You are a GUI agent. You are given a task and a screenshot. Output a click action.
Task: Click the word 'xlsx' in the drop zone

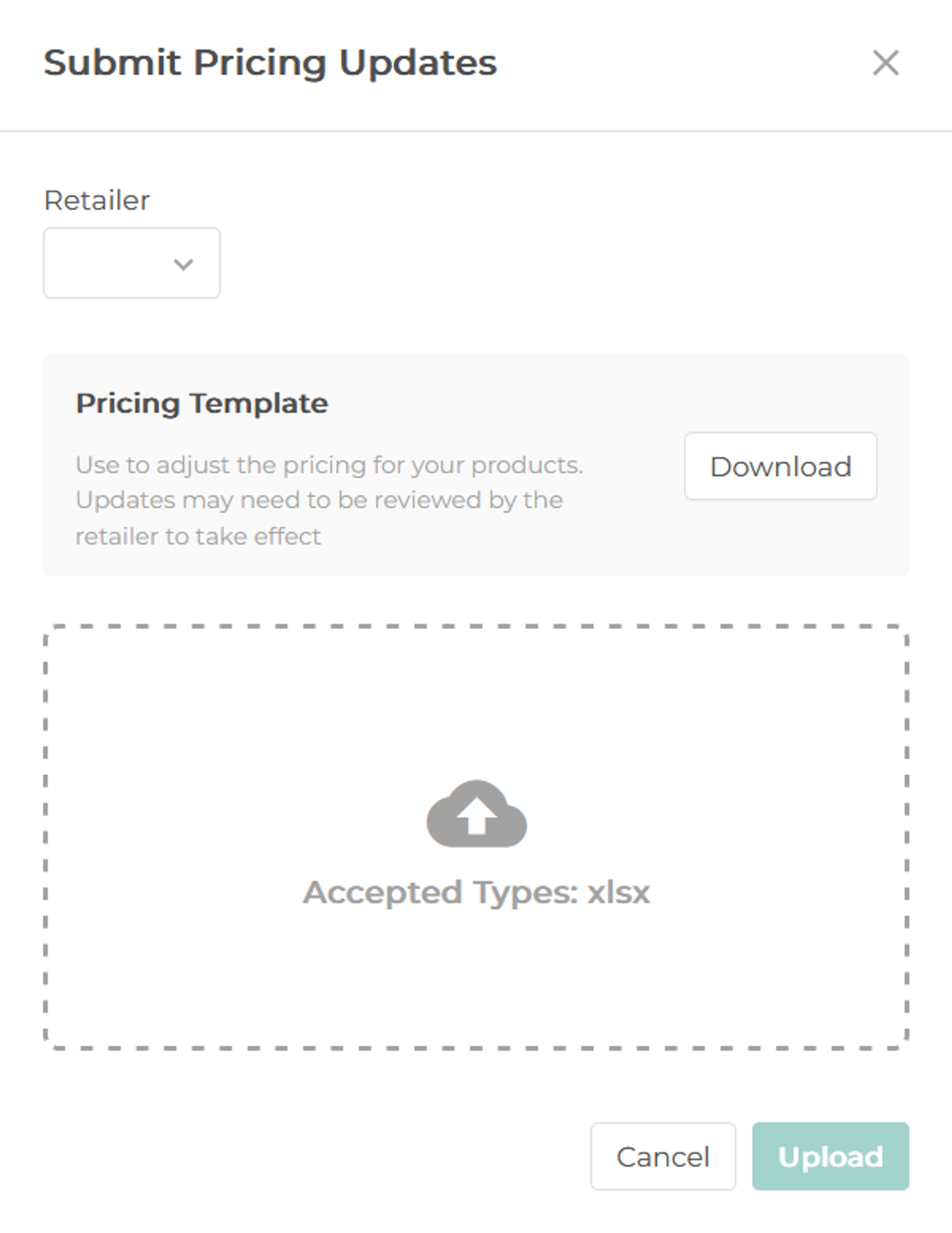coord(619,893)
